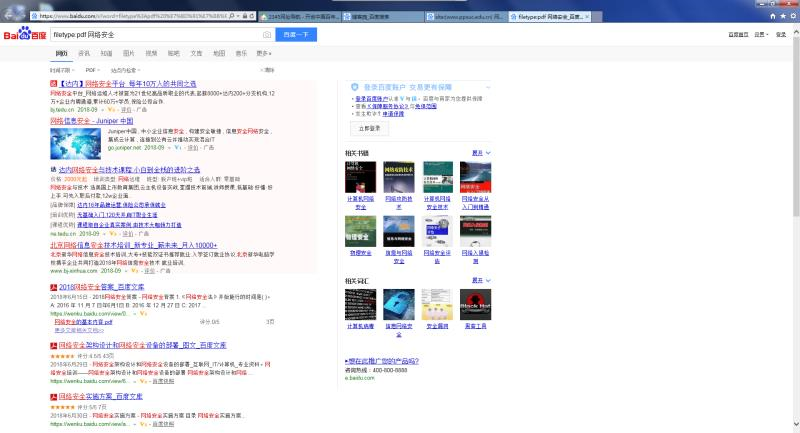The height and width of the screenshot is (433, 800).
Task: Select 知道 search tab
Action: point(106,54)
